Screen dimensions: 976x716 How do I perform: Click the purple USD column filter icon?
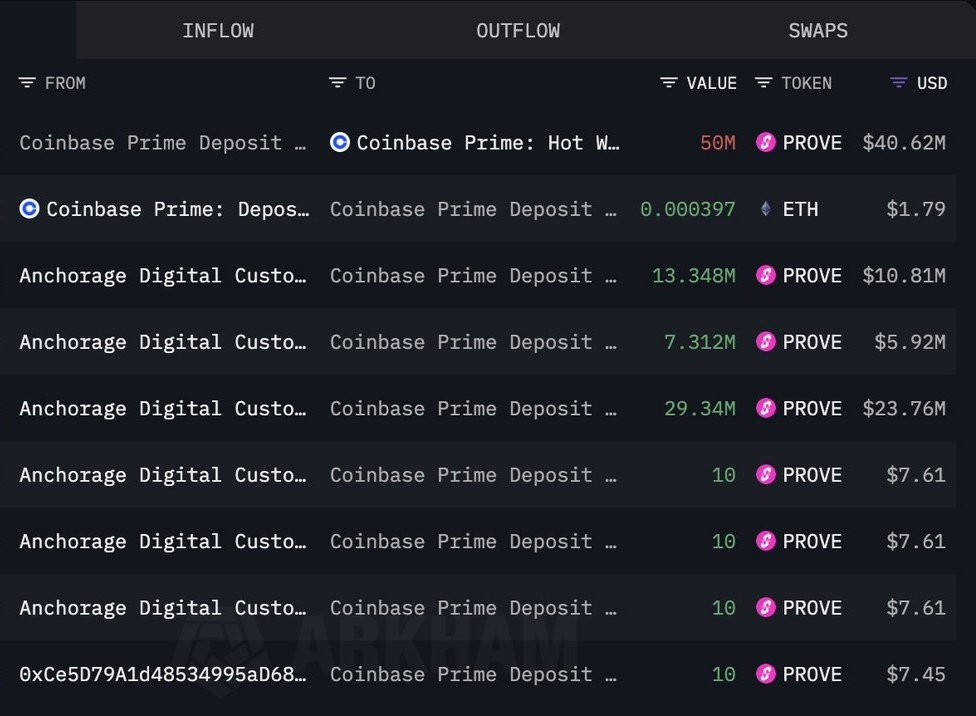point(899,83)
